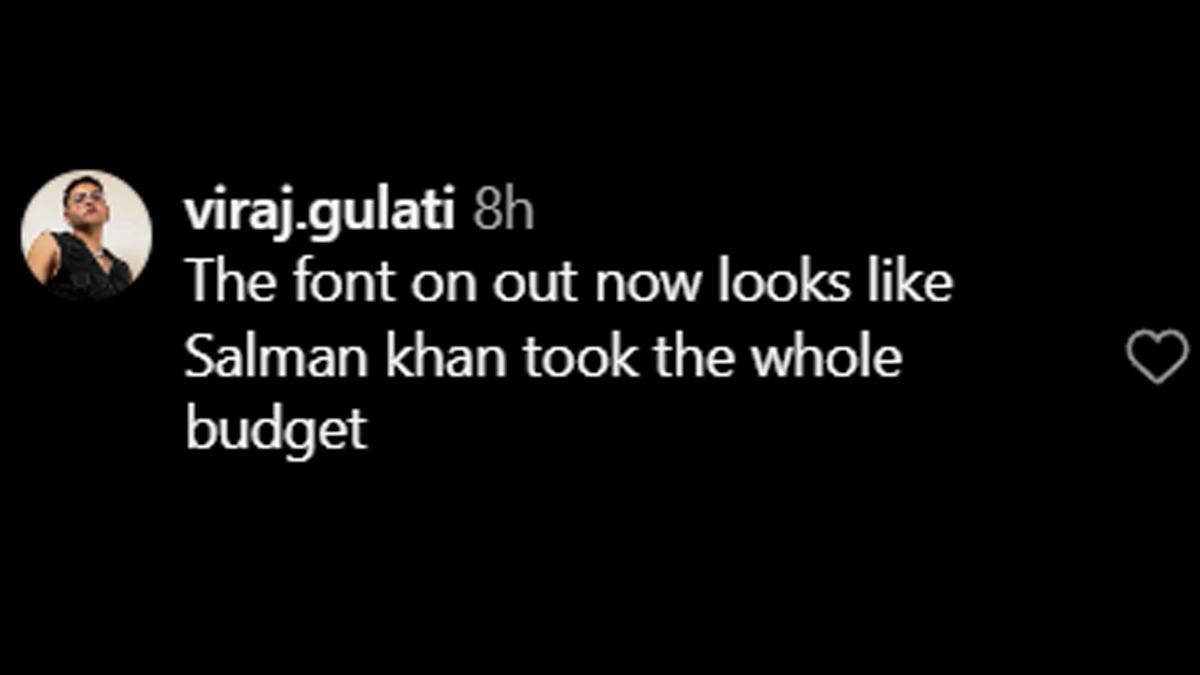Like the comment with the heart icon
This screenshot has height=675, width=1200.
pyautogui.click(x=1158, y=357)
